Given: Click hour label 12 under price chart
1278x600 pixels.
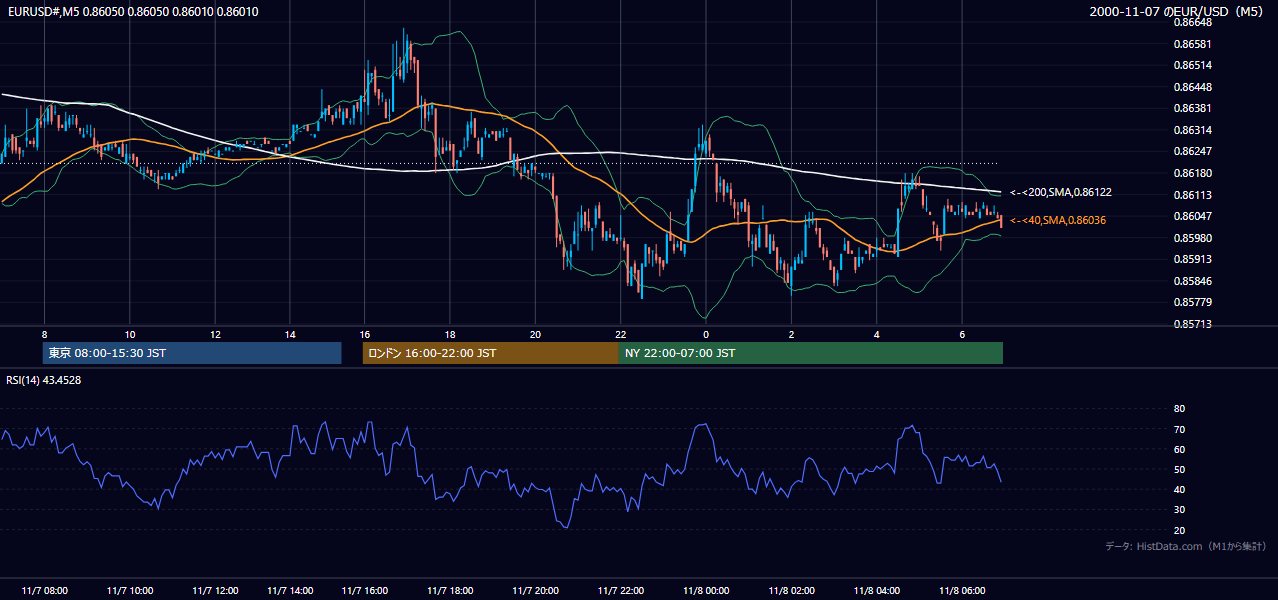Looking at the screenshot, I should 215,334.
